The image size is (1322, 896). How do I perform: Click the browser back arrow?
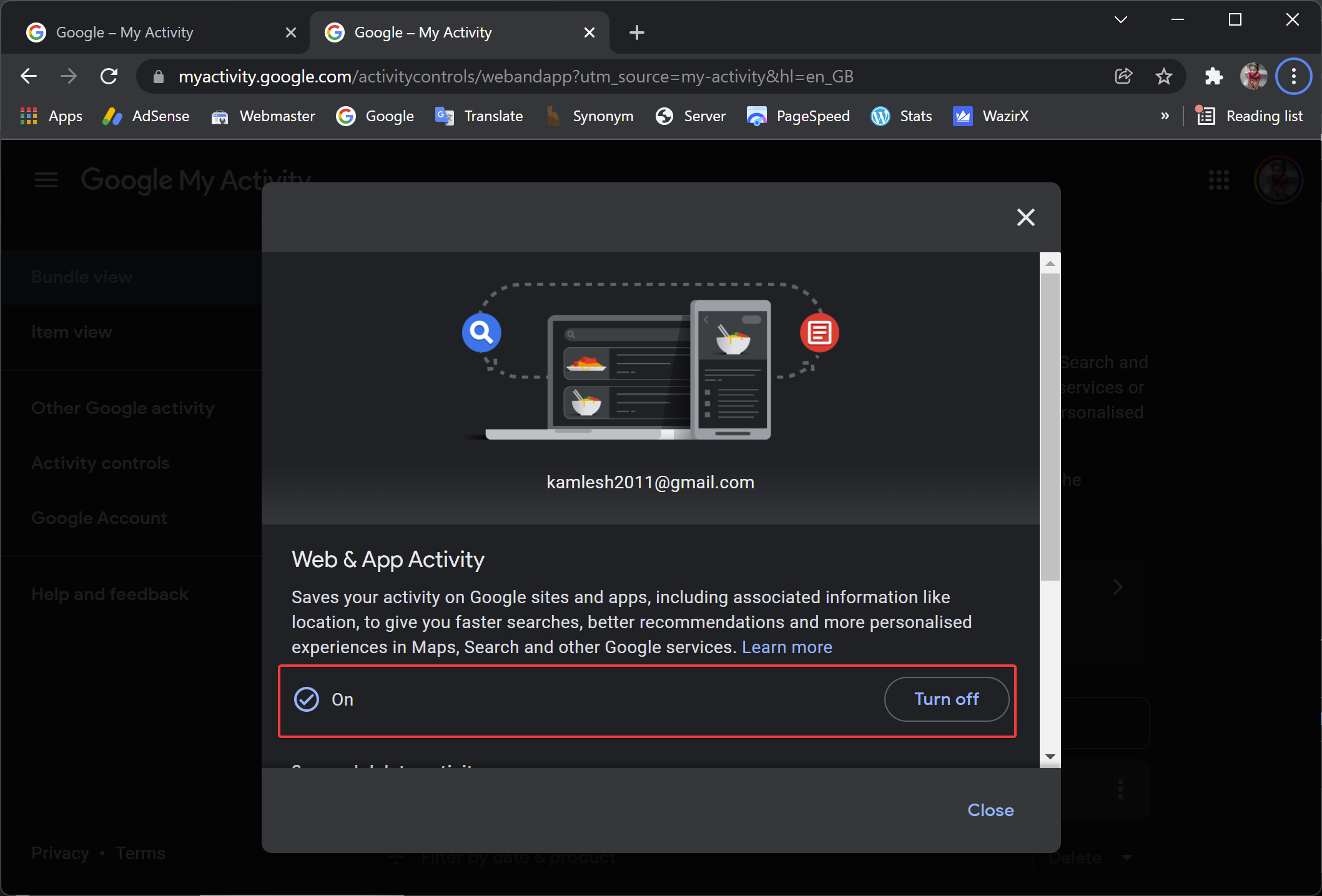pyautogui.click(x=29, y=76)
